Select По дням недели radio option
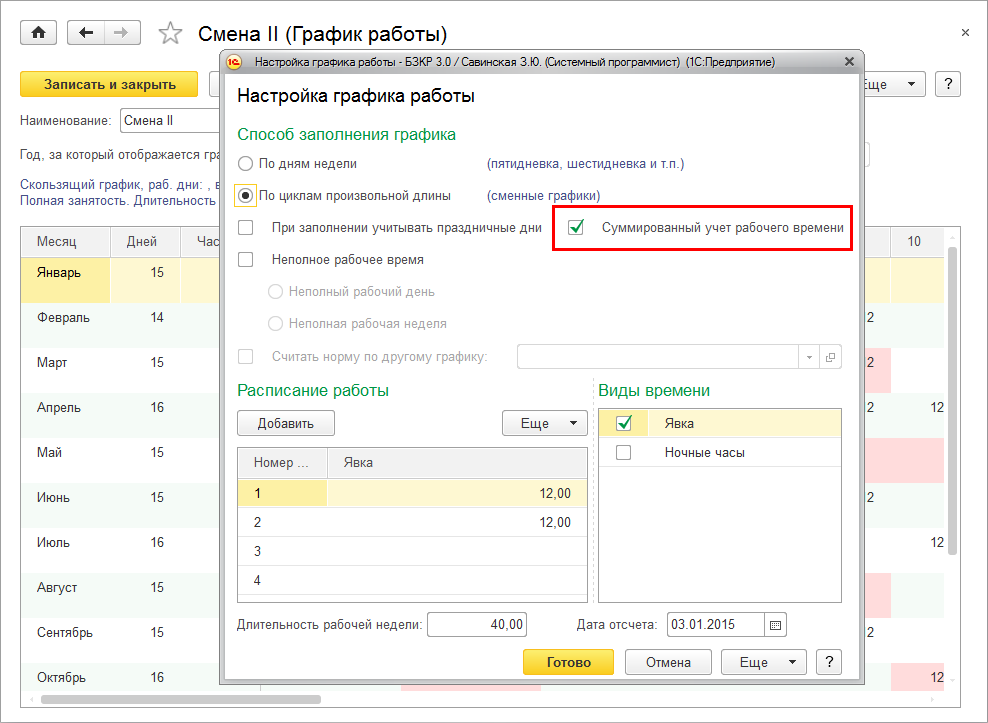The height and width of the screenshot is (723, 988). tap(246, 163)
